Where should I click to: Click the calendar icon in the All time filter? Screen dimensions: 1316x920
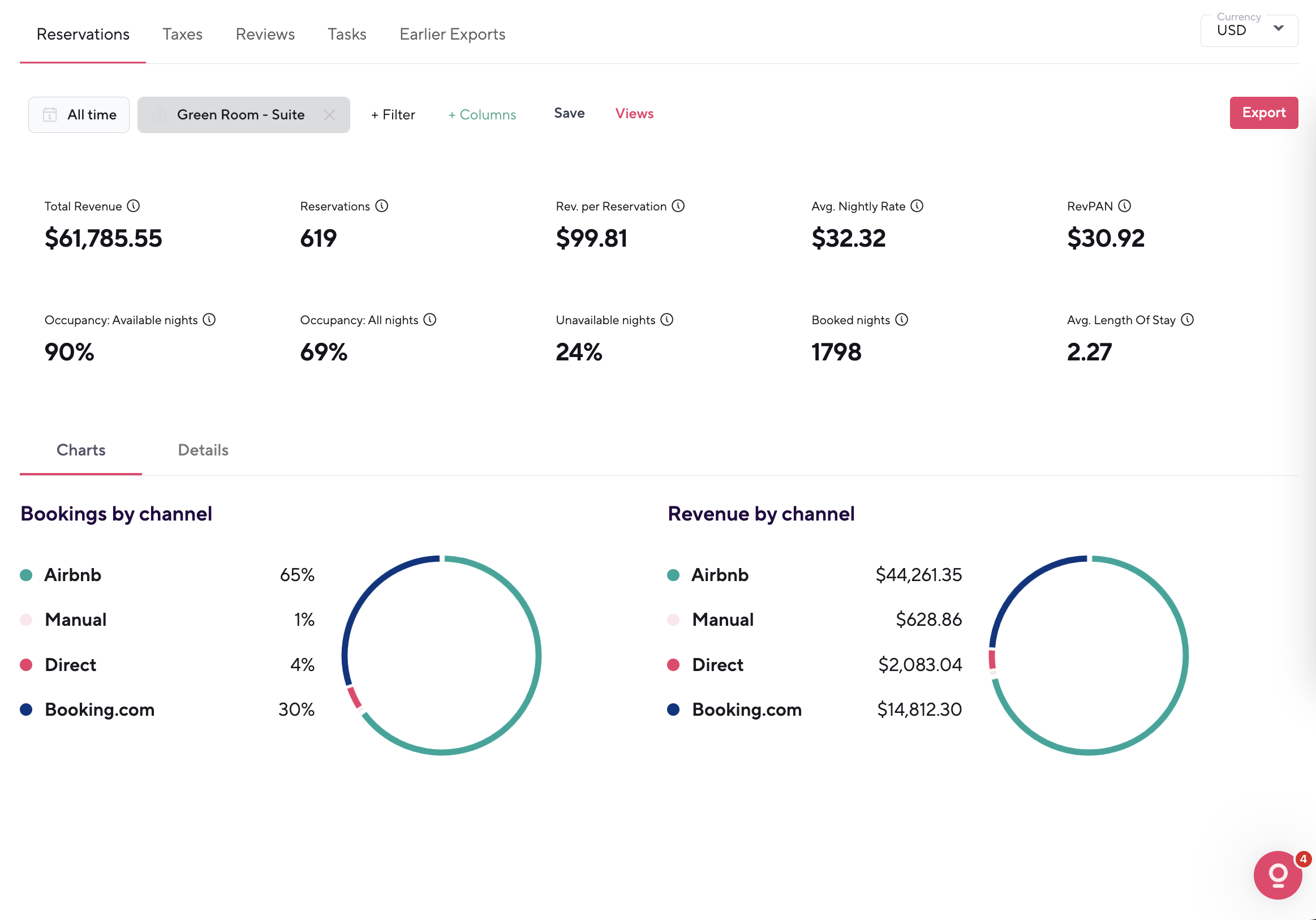pyautogui.click(x=50, y=115)
